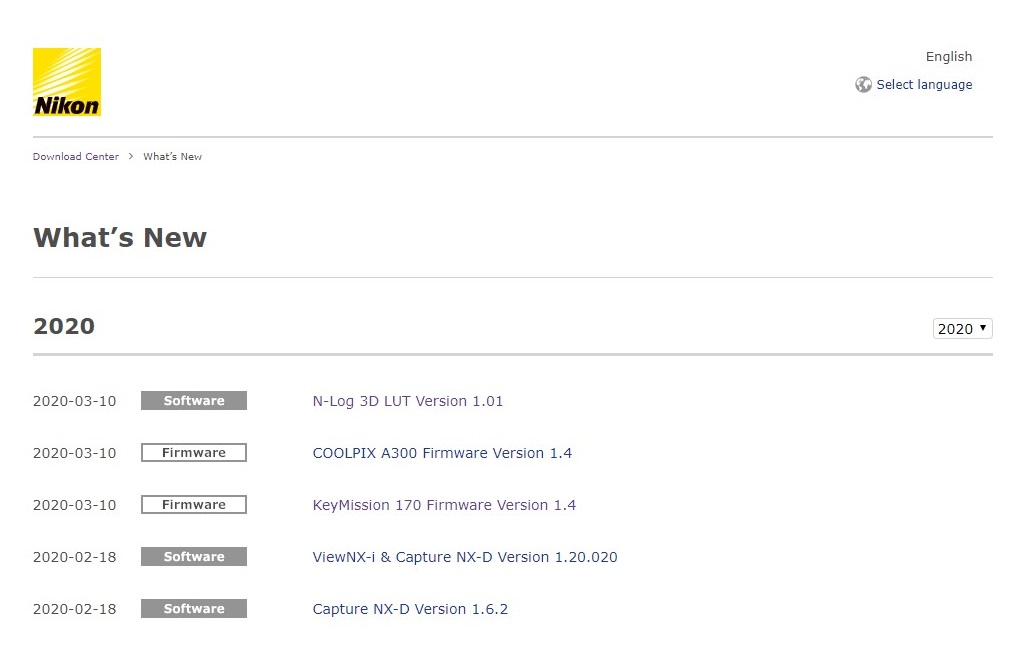Click the What's New breadcrumb
The image size is (1030, 670).
[x=173, y=156]
